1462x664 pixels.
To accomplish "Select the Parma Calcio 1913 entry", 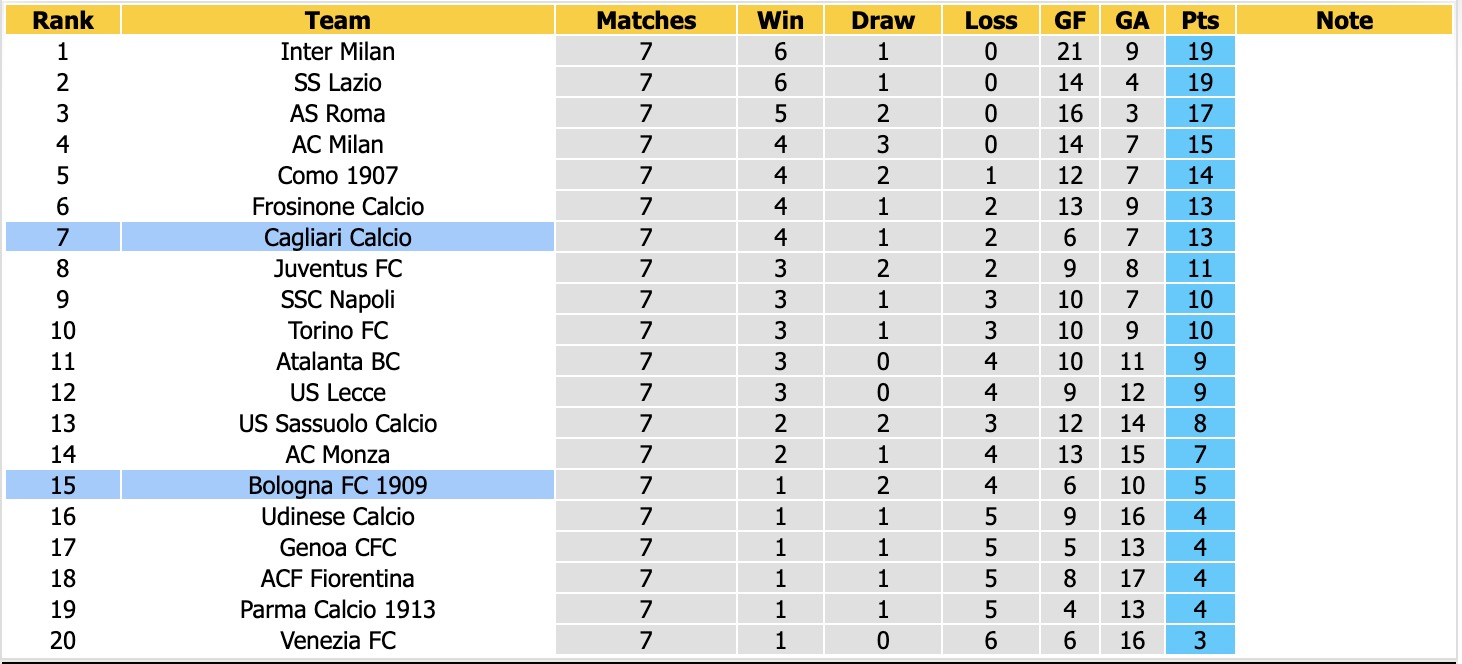I will pos(338,609).
